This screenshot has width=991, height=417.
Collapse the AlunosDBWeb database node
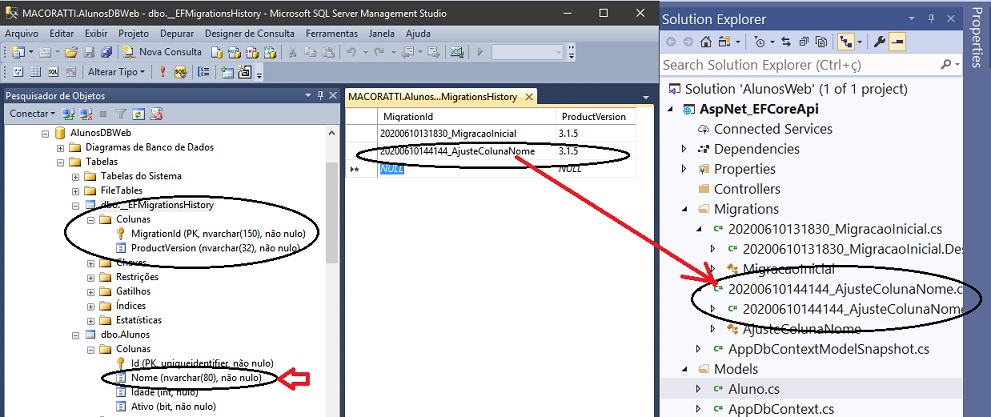[x=45, y=133]
